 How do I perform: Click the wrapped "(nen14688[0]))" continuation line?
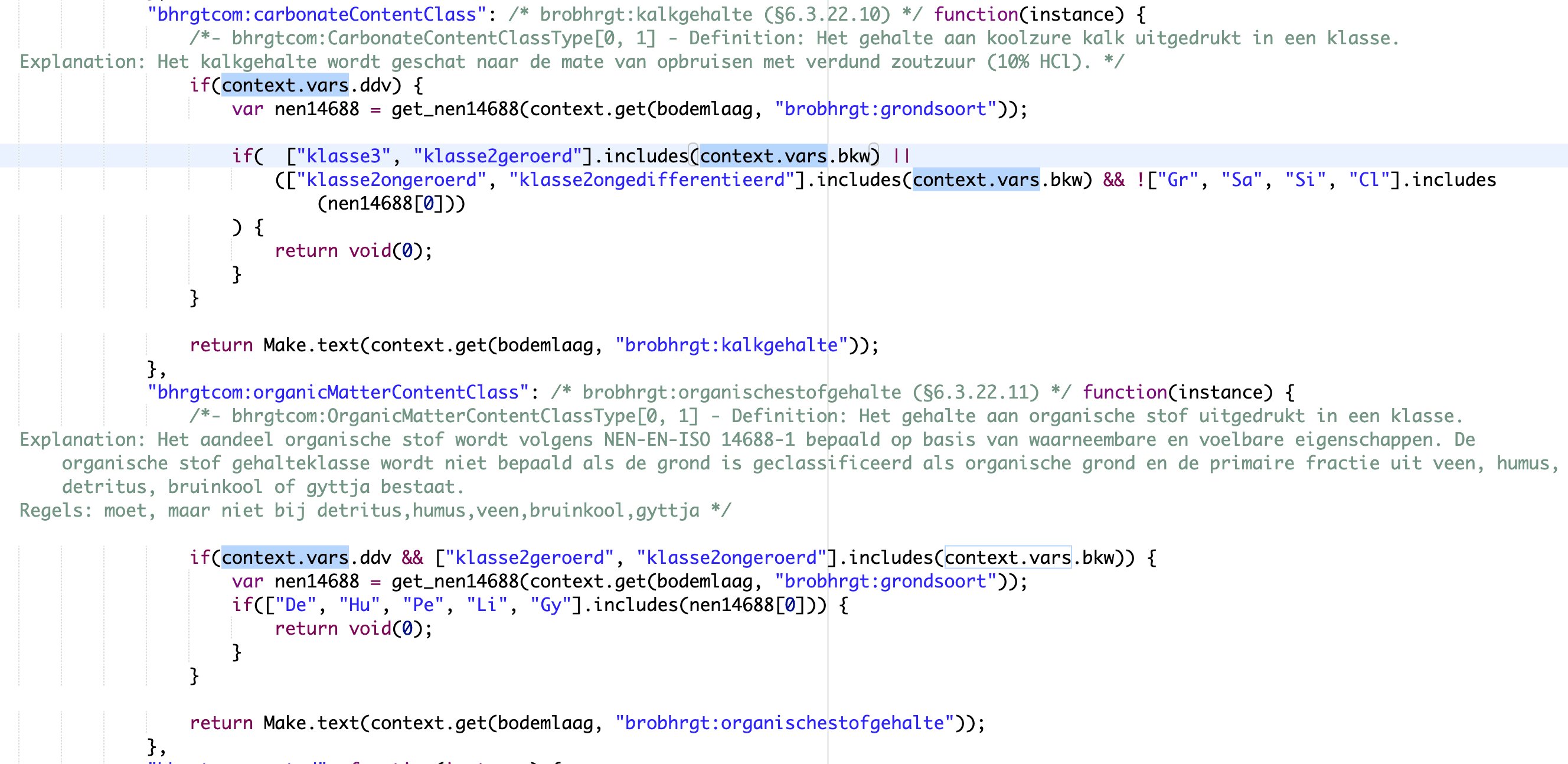[391, 204]
